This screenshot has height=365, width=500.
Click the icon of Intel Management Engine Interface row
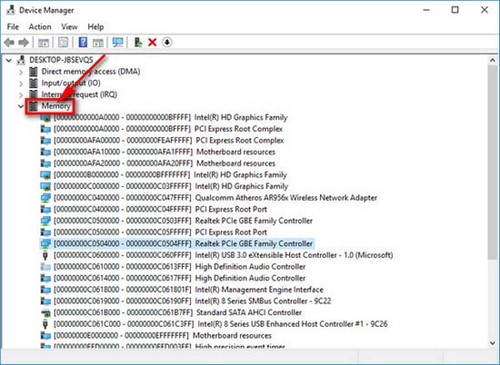(x=45, y=290)
